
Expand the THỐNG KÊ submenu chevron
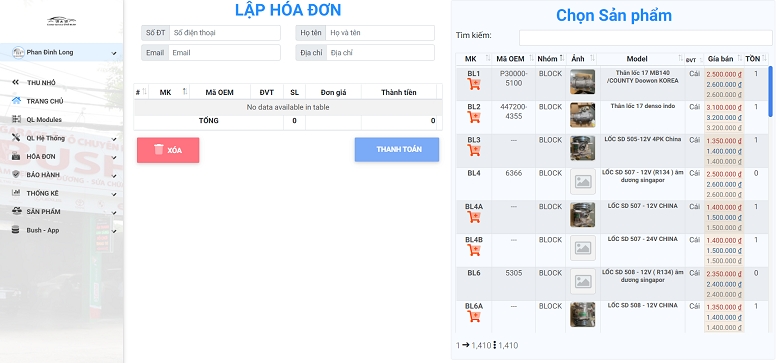point(114,194)
